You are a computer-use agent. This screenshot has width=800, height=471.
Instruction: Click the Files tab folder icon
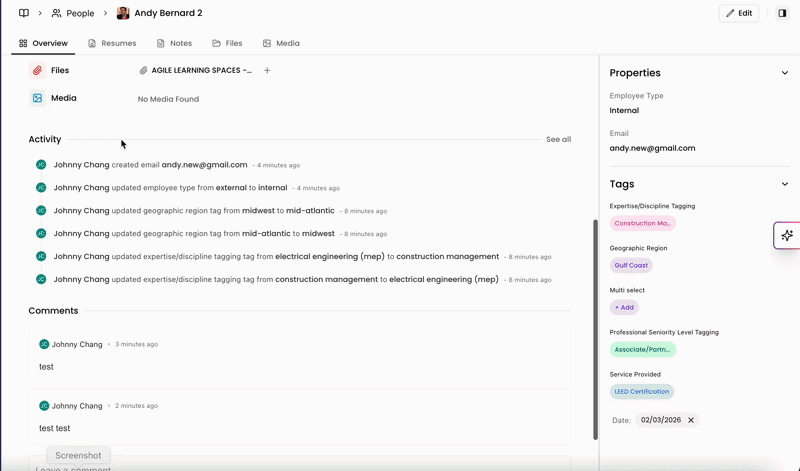coord(216,43)
